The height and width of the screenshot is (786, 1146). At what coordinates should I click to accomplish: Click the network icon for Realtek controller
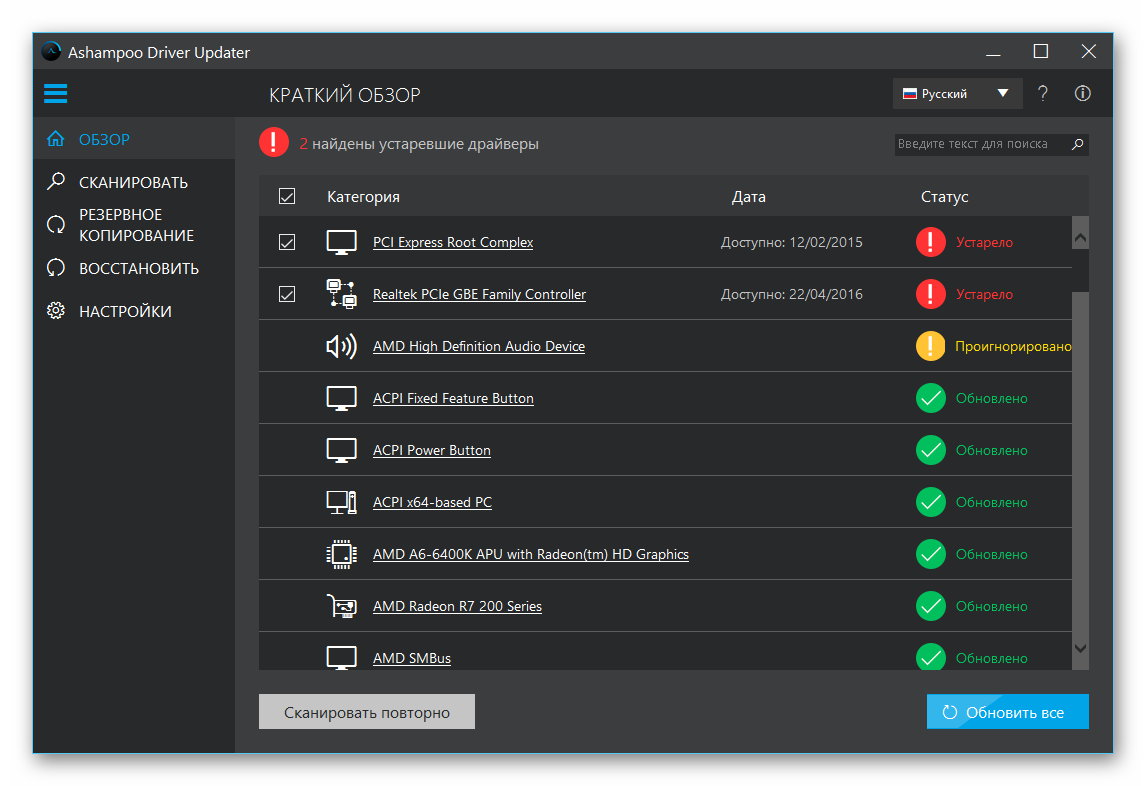[341, 294]
